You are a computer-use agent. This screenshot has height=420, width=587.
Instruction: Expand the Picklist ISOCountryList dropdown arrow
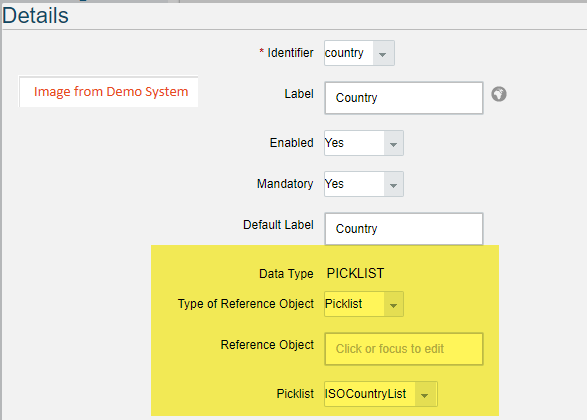pyautogui.click(x=425, y=394)
